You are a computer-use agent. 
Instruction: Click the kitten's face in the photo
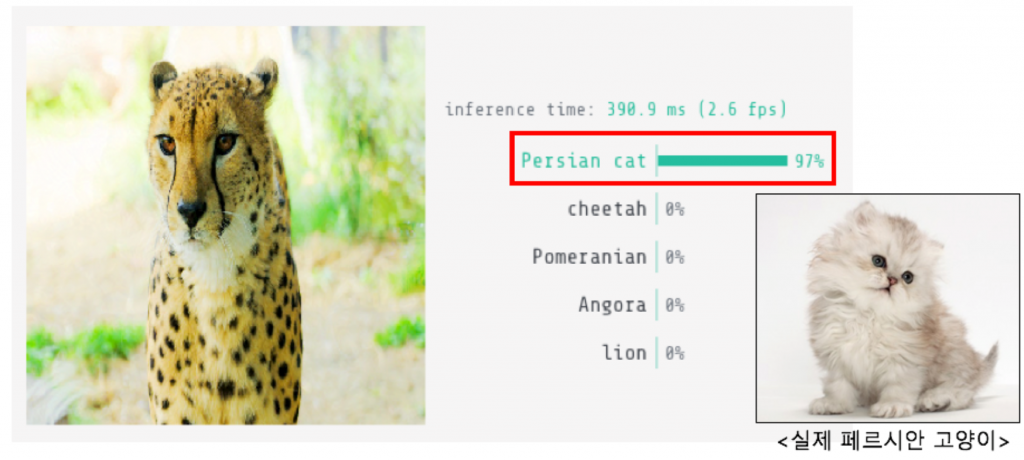[888, 270]
